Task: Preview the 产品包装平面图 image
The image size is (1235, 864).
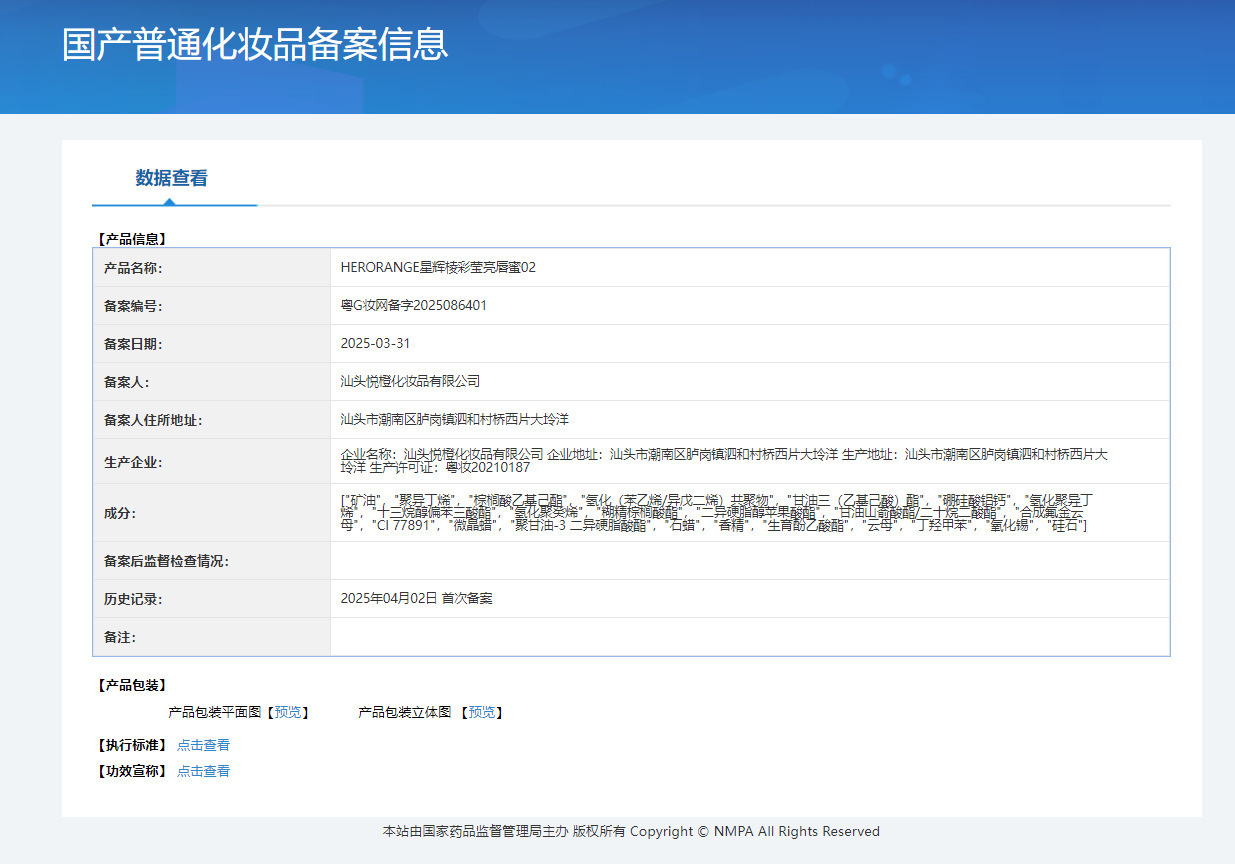Action: 288,712
